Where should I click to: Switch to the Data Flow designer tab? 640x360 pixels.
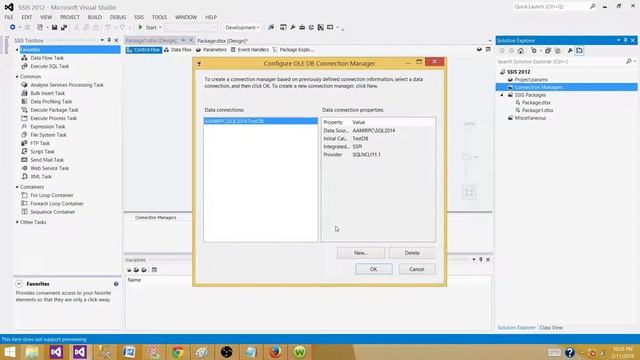178,50
